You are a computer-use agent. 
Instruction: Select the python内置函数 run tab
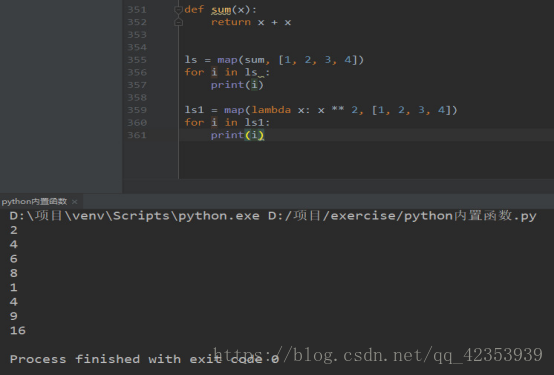(34, 201)
